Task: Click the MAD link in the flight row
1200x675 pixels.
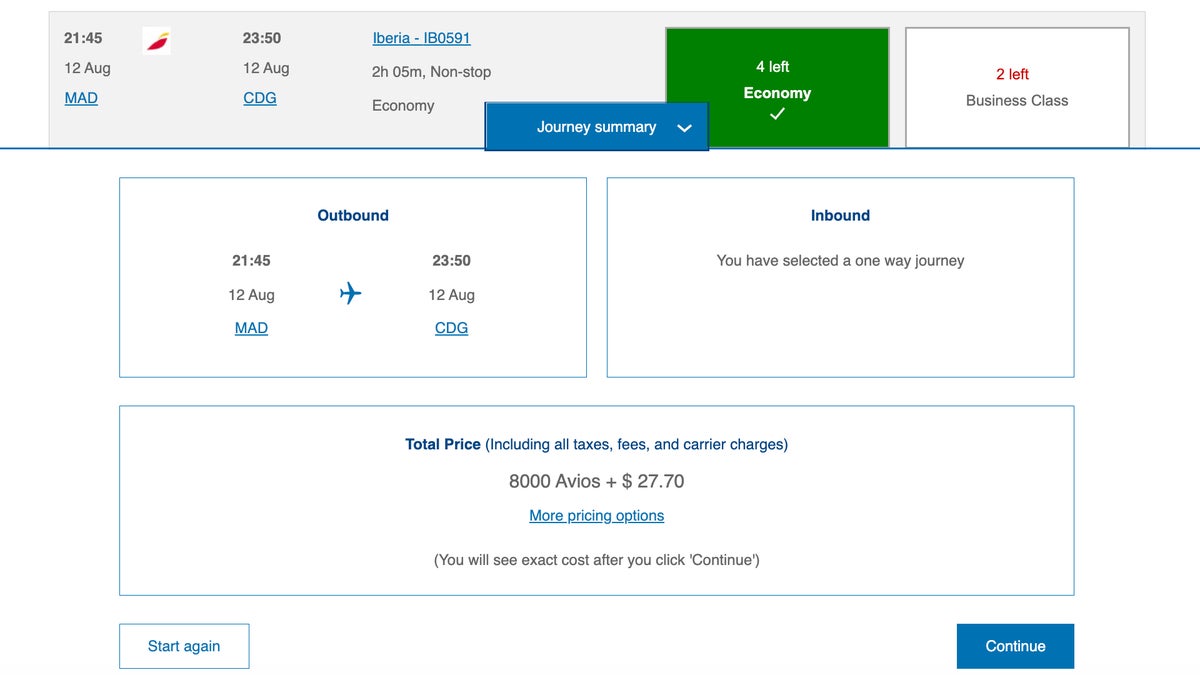Action: 81,97
